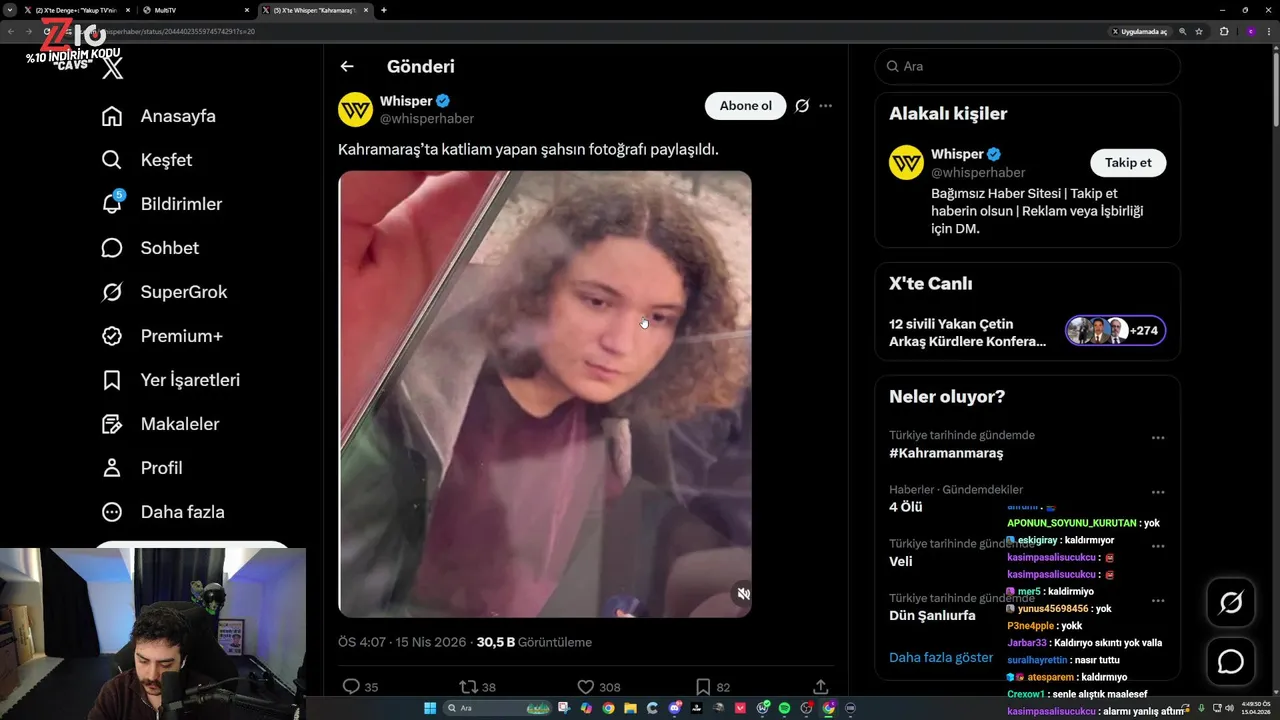Open post's three-dot more options menu

[x=825, y=106]
